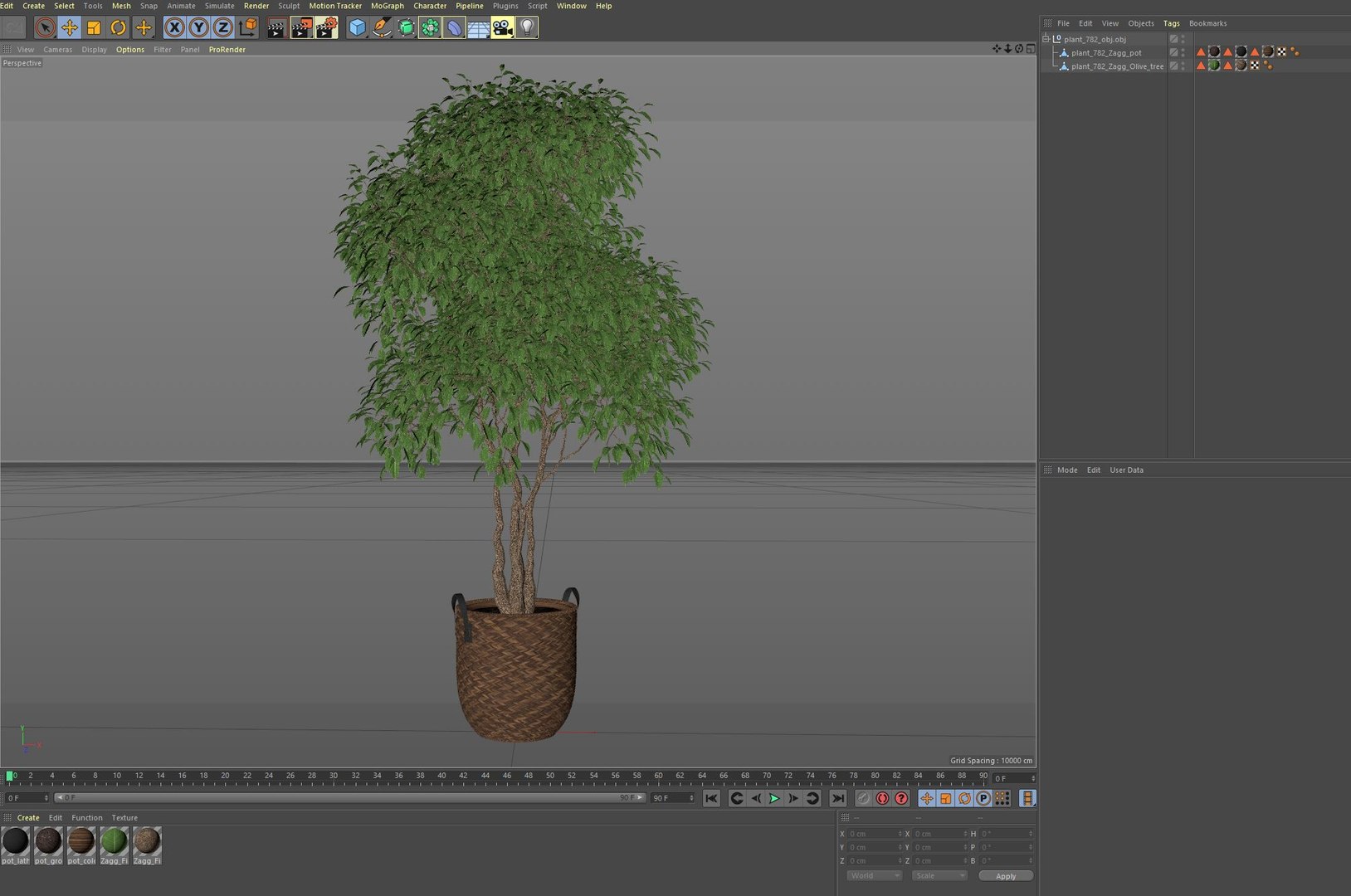
Task: Toggle Position keyframe recording in timeline
Action: coord(926,798)
